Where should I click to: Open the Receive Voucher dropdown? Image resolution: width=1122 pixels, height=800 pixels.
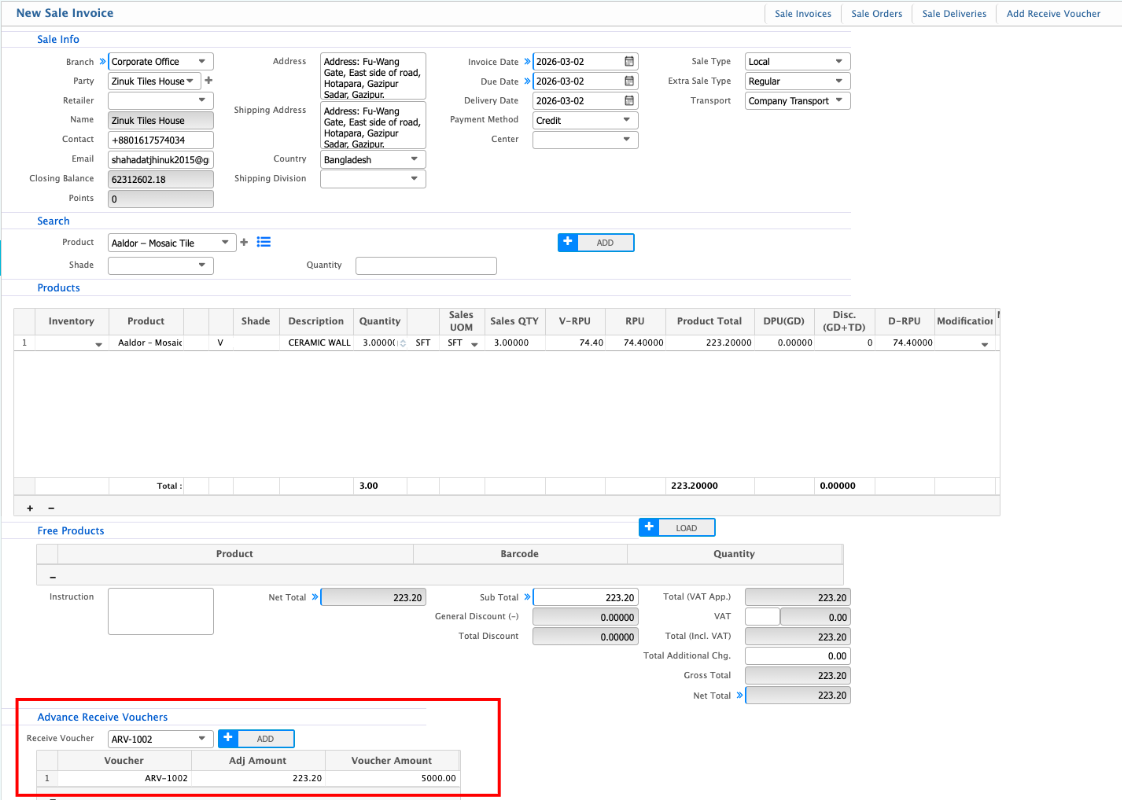[x=203, y=739]
